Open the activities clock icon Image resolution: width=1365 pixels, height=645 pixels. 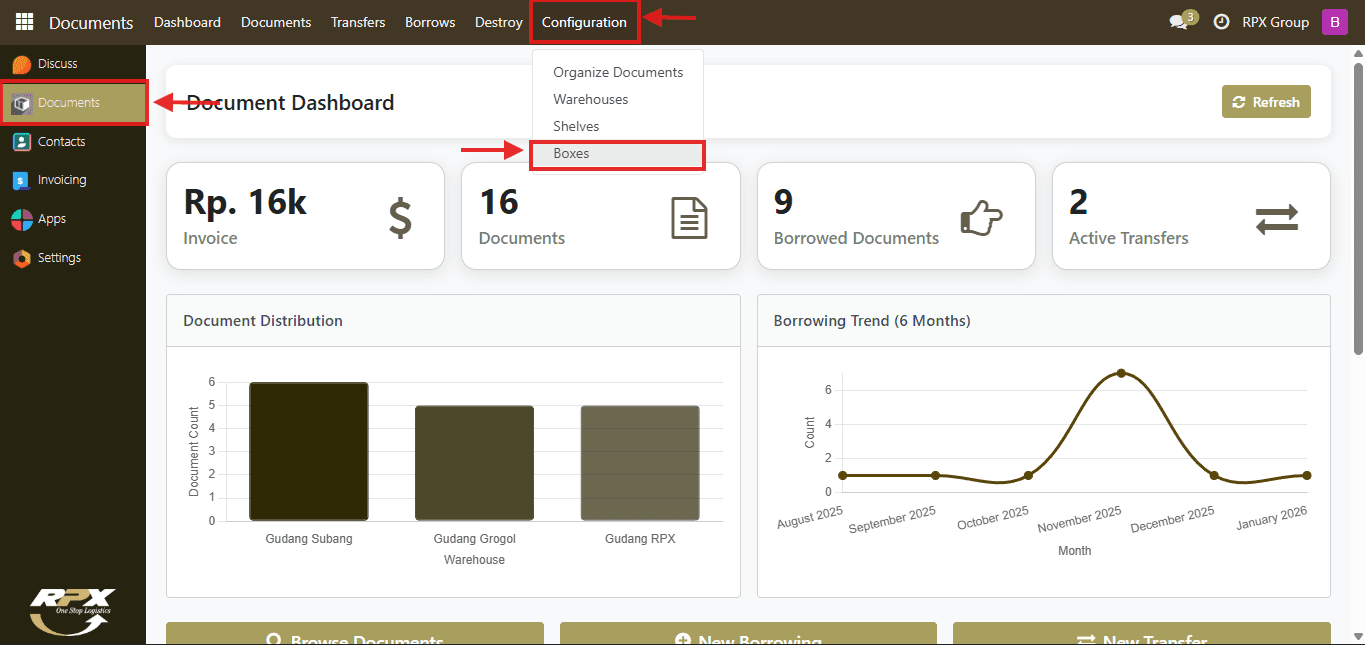[1221, 22]
